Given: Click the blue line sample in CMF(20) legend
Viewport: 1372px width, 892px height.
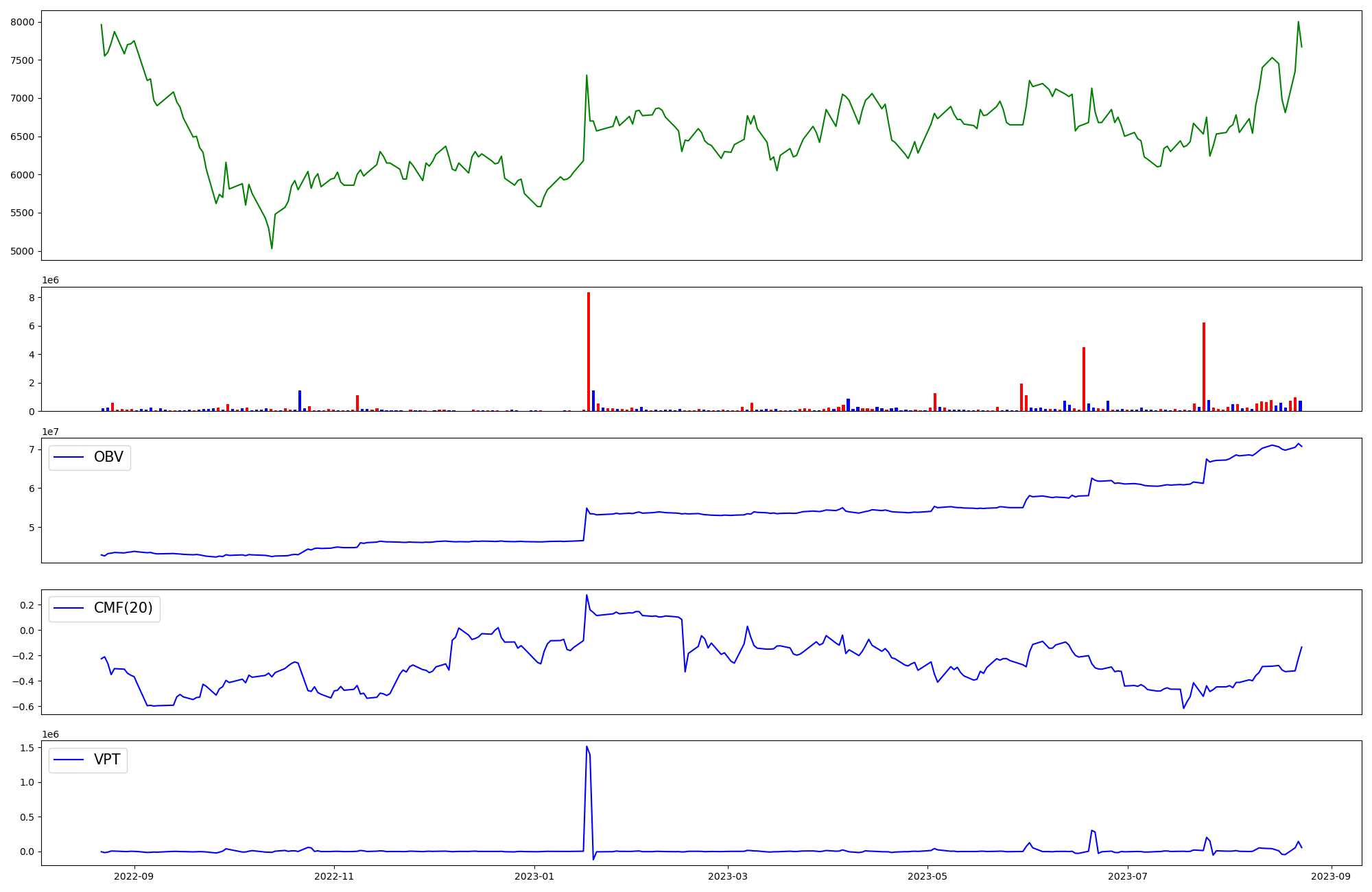Looking at the screenshot, I should click(x=69, y=609).
